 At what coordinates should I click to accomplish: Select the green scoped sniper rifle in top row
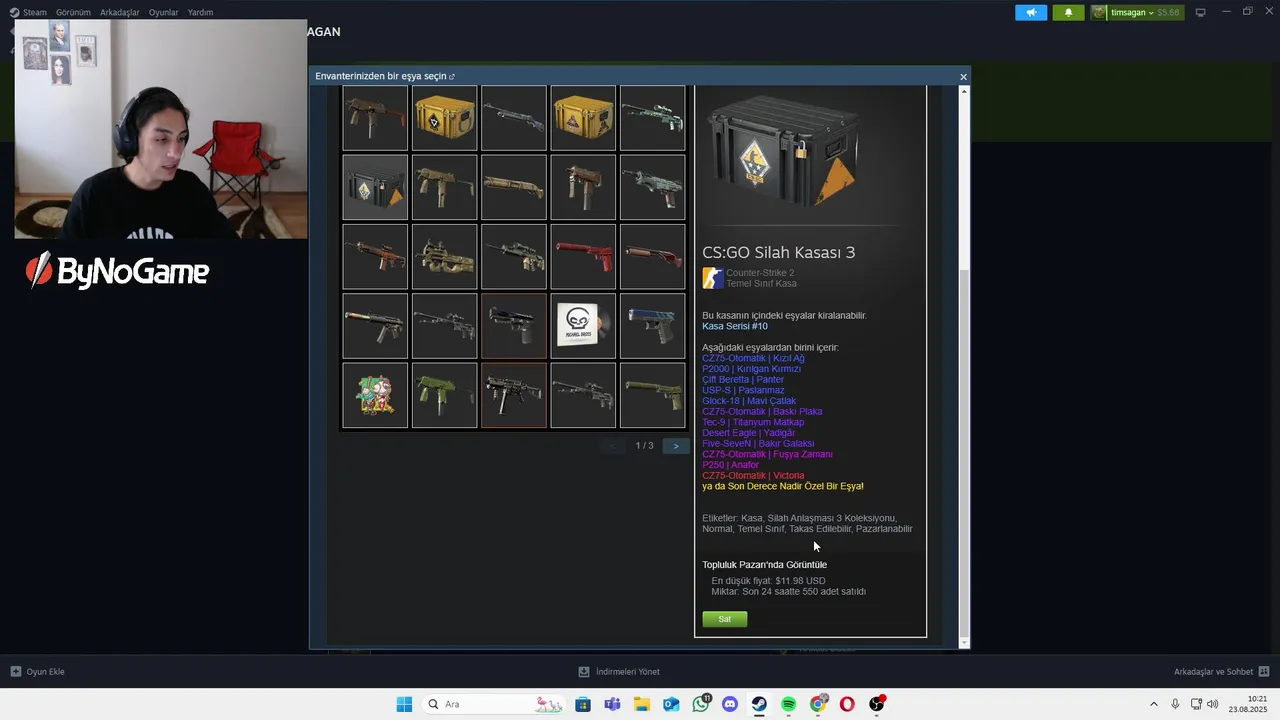coord(652,118)
